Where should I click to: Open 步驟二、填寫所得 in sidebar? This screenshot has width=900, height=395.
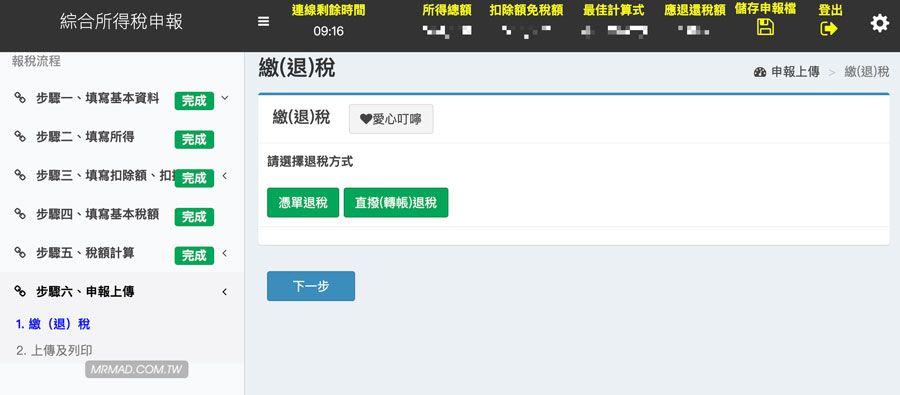[85, 137]
